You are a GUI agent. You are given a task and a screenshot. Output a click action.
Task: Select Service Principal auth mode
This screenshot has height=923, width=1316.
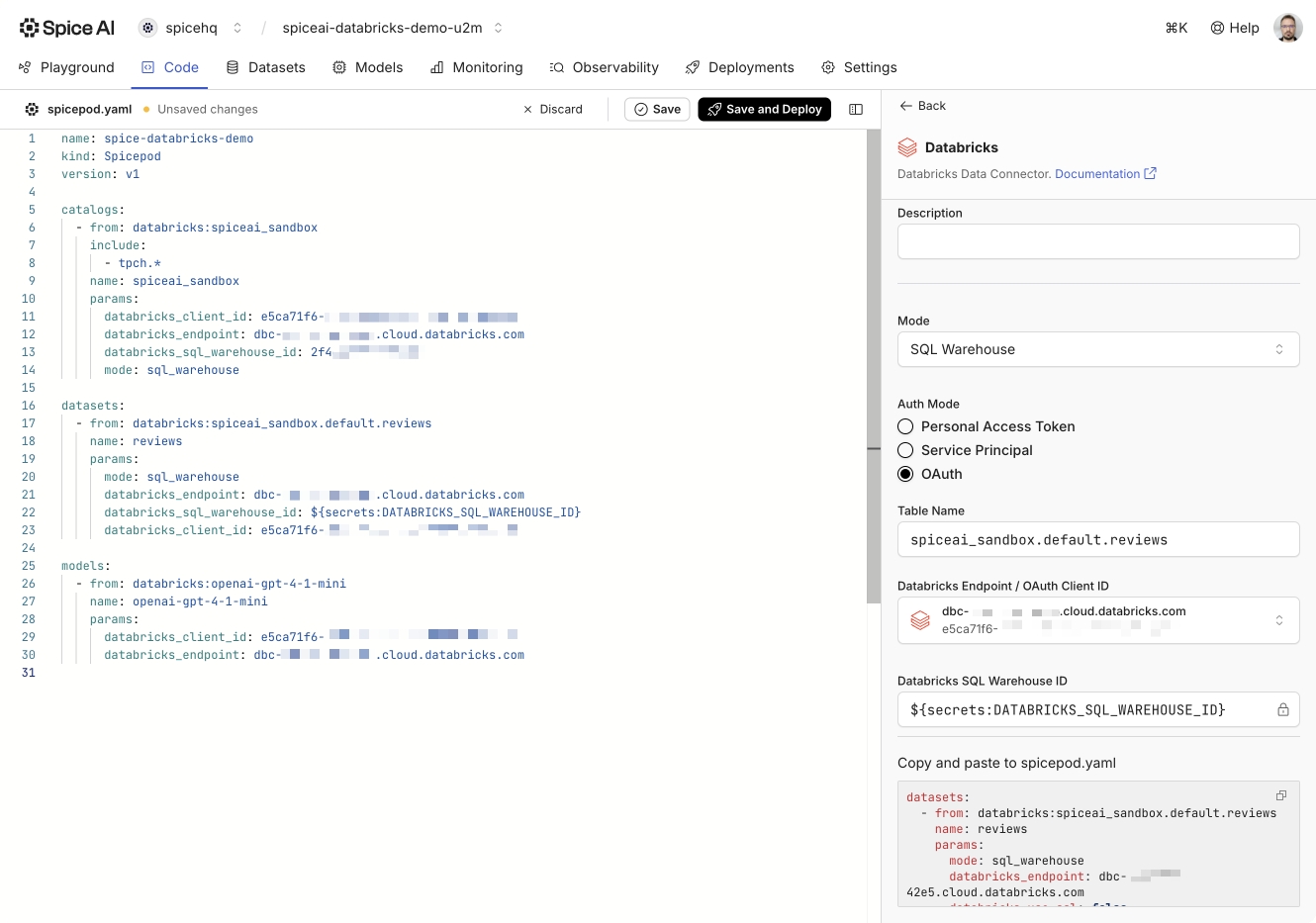click(x=905, y=450)
